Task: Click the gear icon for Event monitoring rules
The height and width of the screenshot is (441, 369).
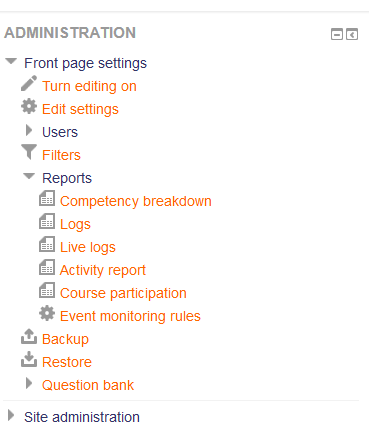Action: click(x=47, y=313)
